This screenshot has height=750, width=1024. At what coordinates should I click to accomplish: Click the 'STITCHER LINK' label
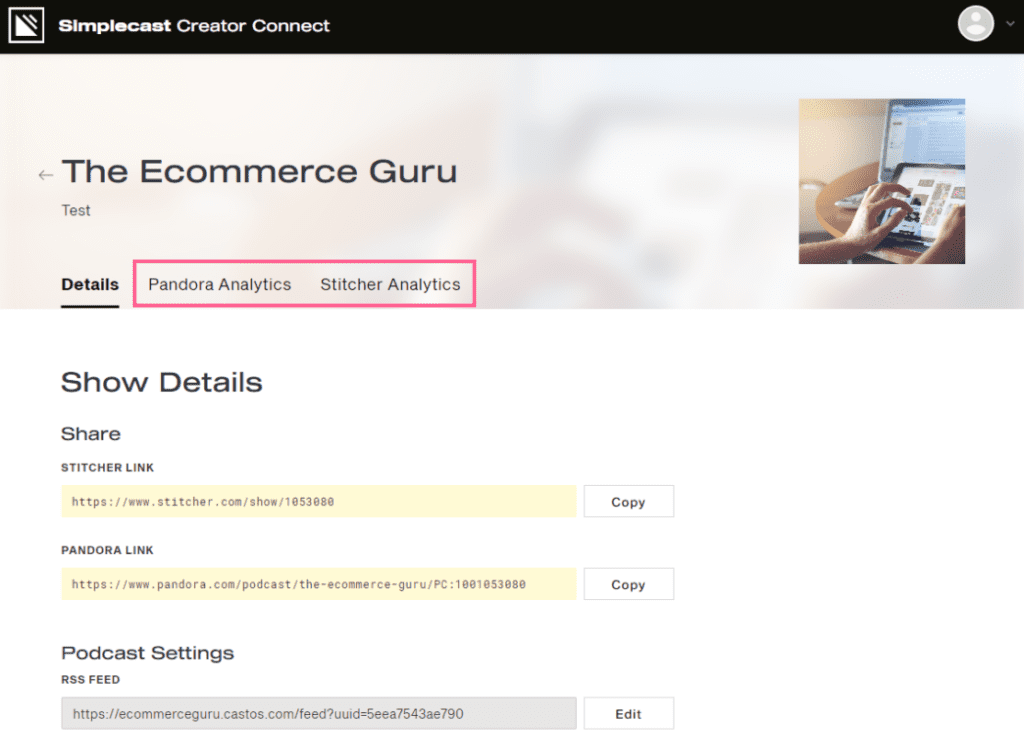(x=108, y=468)
